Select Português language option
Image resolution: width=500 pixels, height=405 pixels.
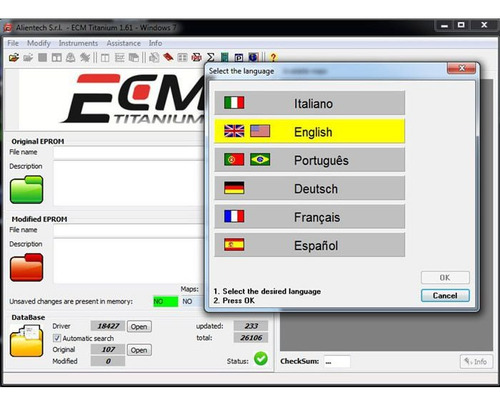click(x=310, y=160)
